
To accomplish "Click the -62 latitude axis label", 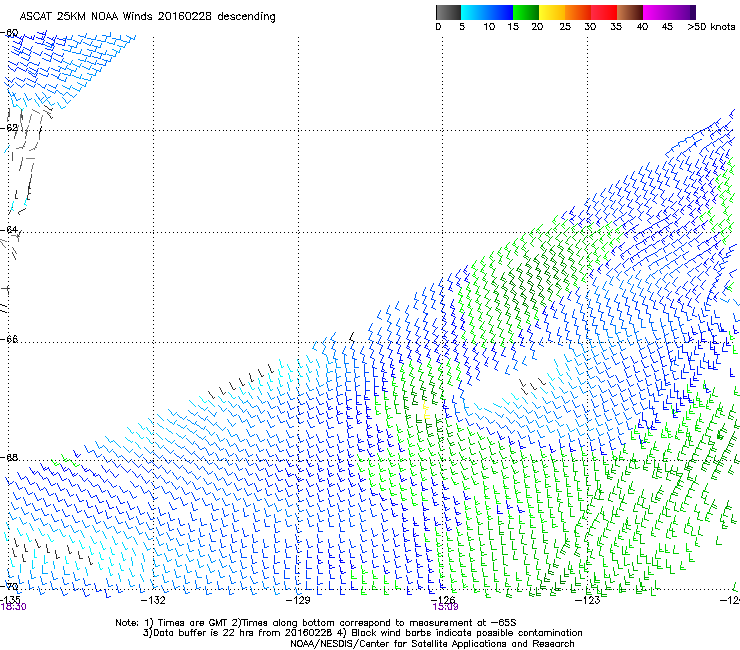I will [9, 128].
